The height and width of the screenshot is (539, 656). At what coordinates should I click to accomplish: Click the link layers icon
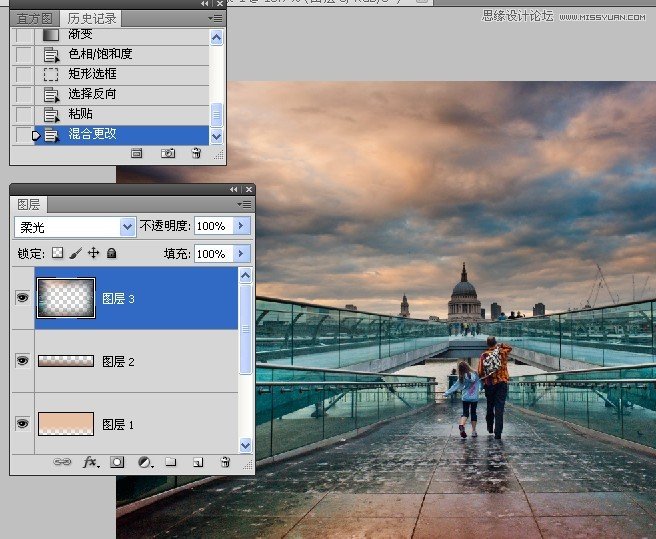pyautogui.click(x=61, y=463)
